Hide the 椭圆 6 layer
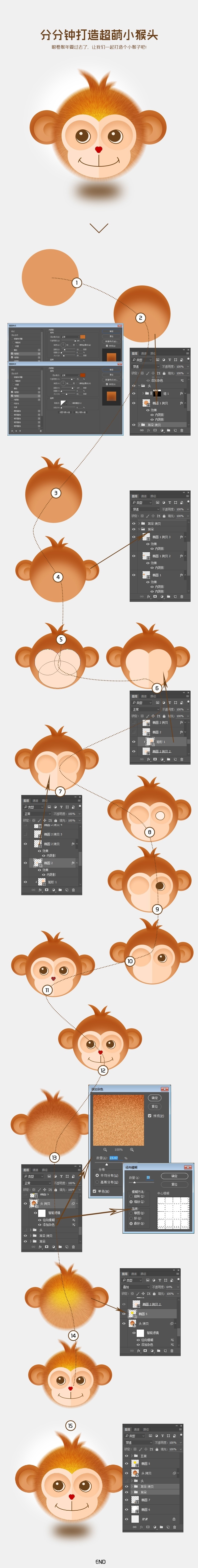 tap(127, 1510)
